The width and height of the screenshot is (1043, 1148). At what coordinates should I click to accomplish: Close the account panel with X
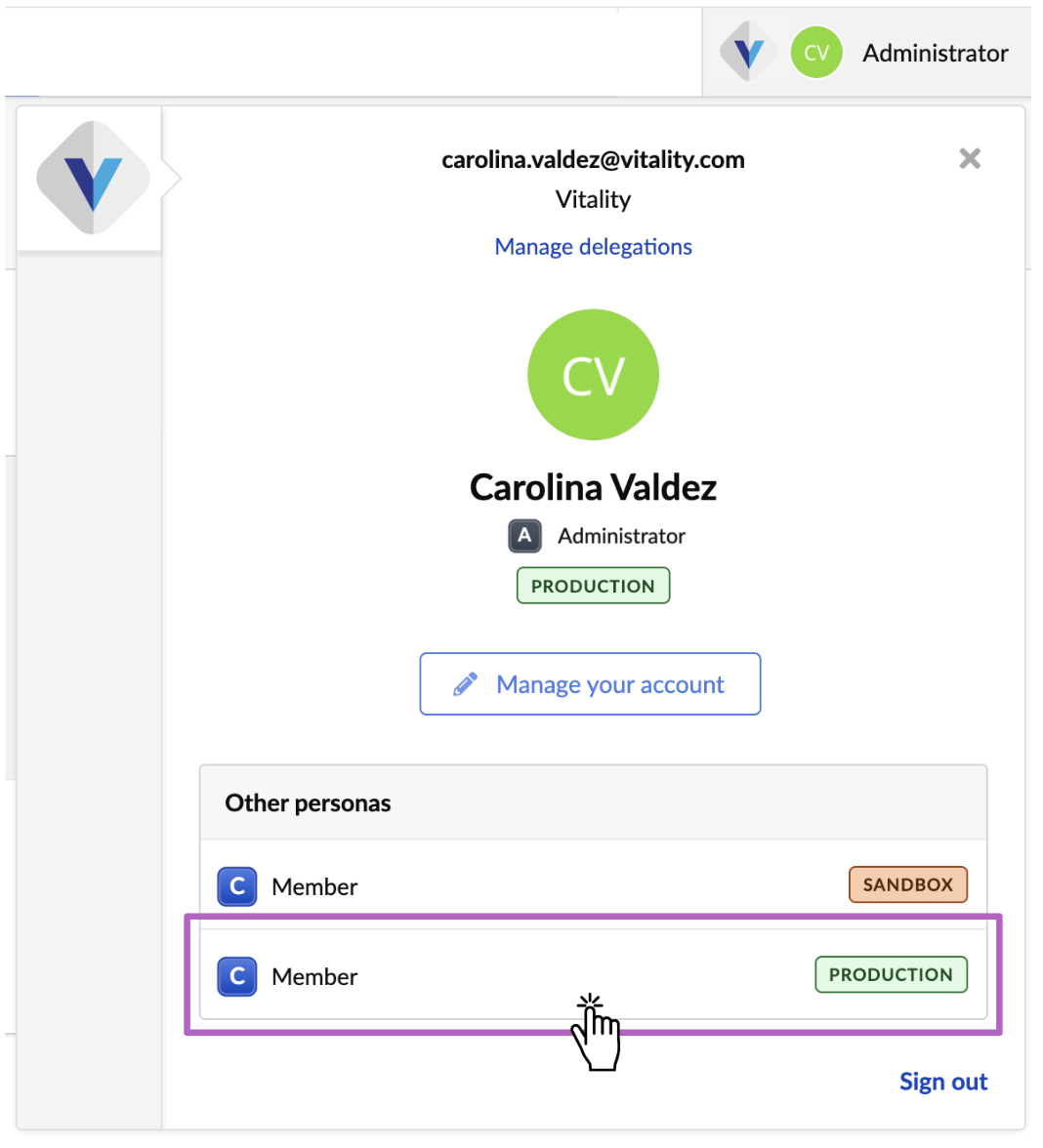coord(969,158)
